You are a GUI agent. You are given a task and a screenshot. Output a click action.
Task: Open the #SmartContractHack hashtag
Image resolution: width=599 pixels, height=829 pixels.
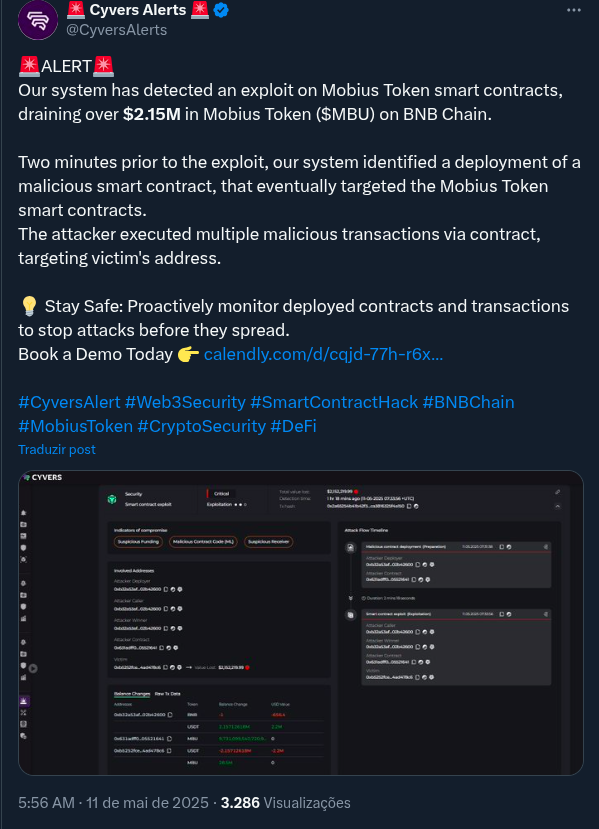coord(334,402)
